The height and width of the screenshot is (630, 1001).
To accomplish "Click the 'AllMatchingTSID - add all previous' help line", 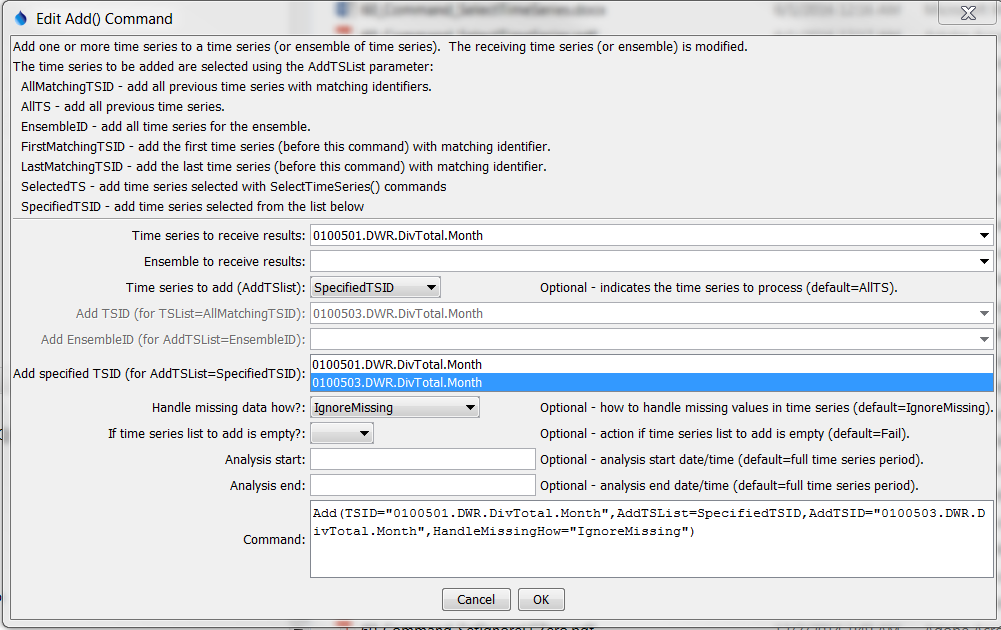I will point(226,87).
